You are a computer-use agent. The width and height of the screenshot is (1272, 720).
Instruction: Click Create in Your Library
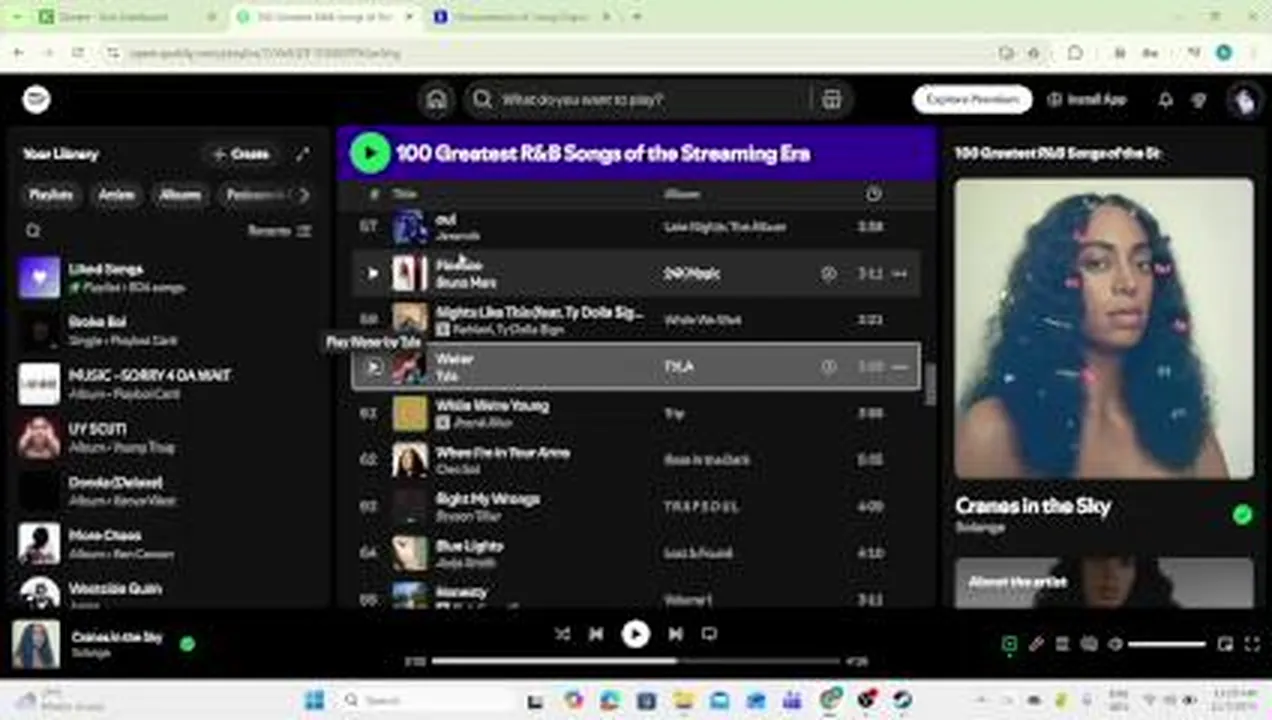(x=241, y=154)
